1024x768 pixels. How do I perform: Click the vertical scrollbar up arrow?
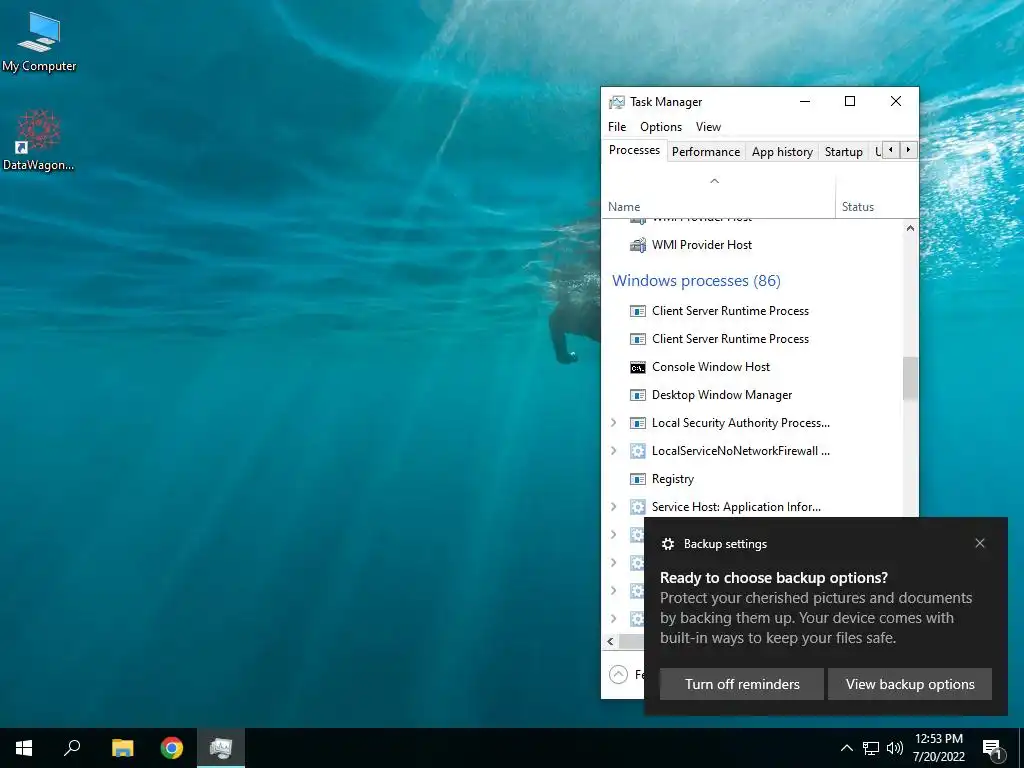pyautogui.click(x=910, y=228)
